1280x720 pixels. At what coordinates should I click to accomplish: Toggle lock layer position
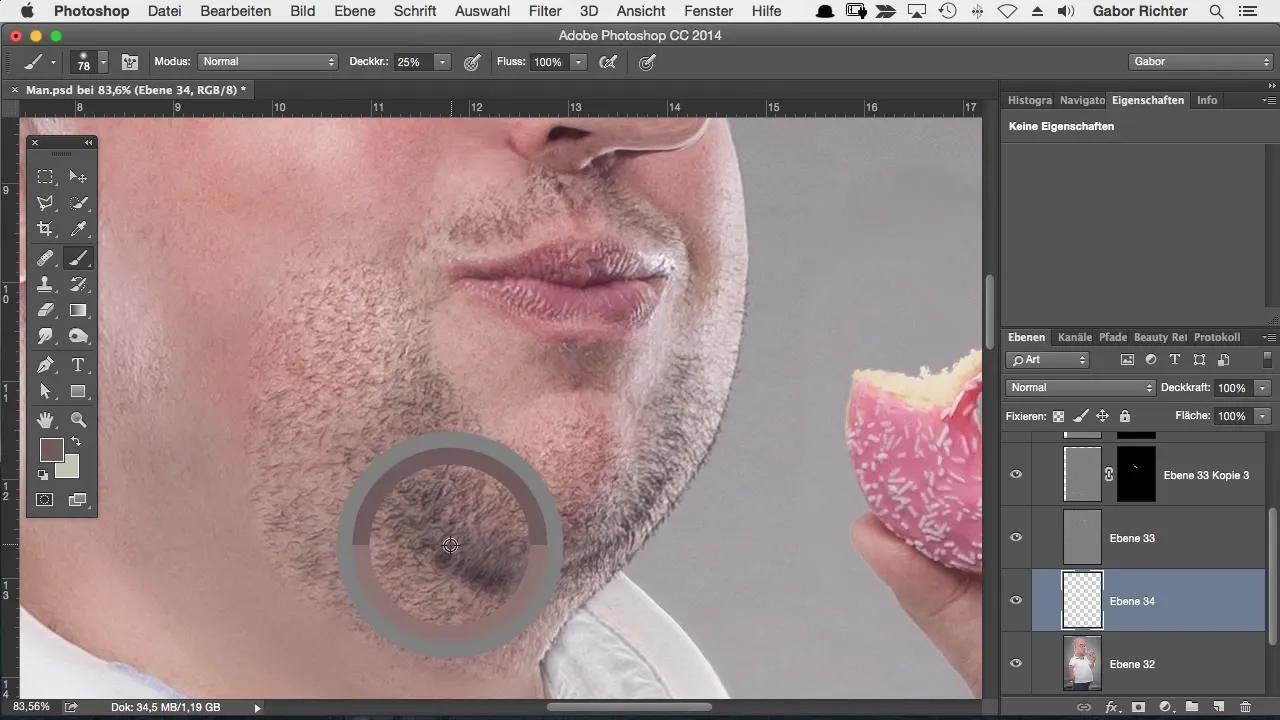(x=1102, y=416)
